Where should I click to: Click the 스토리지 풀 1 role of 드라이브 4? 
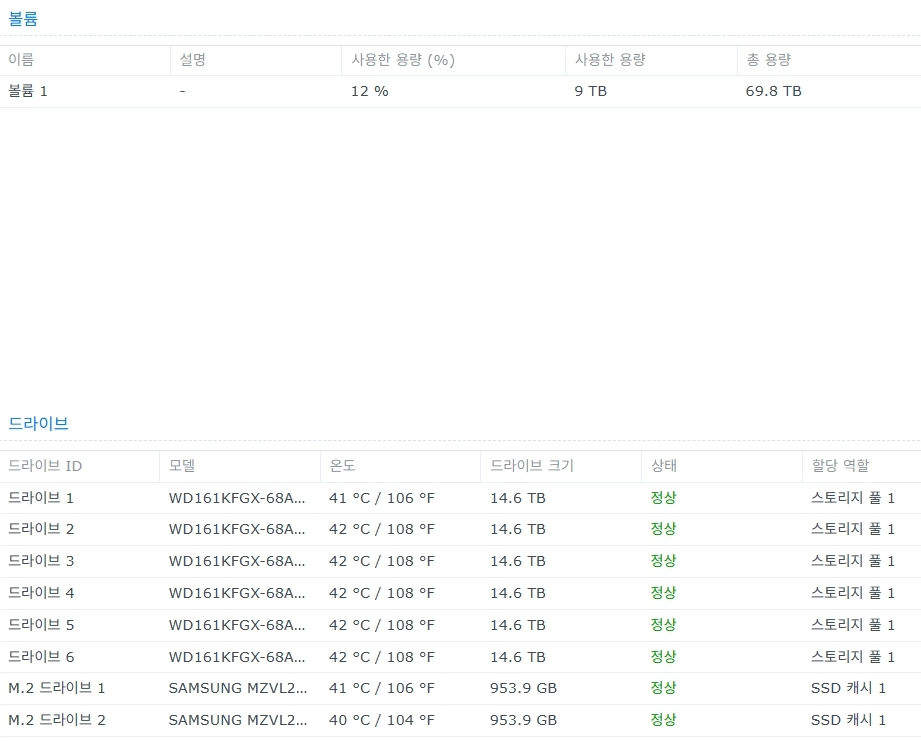(853, 593)
